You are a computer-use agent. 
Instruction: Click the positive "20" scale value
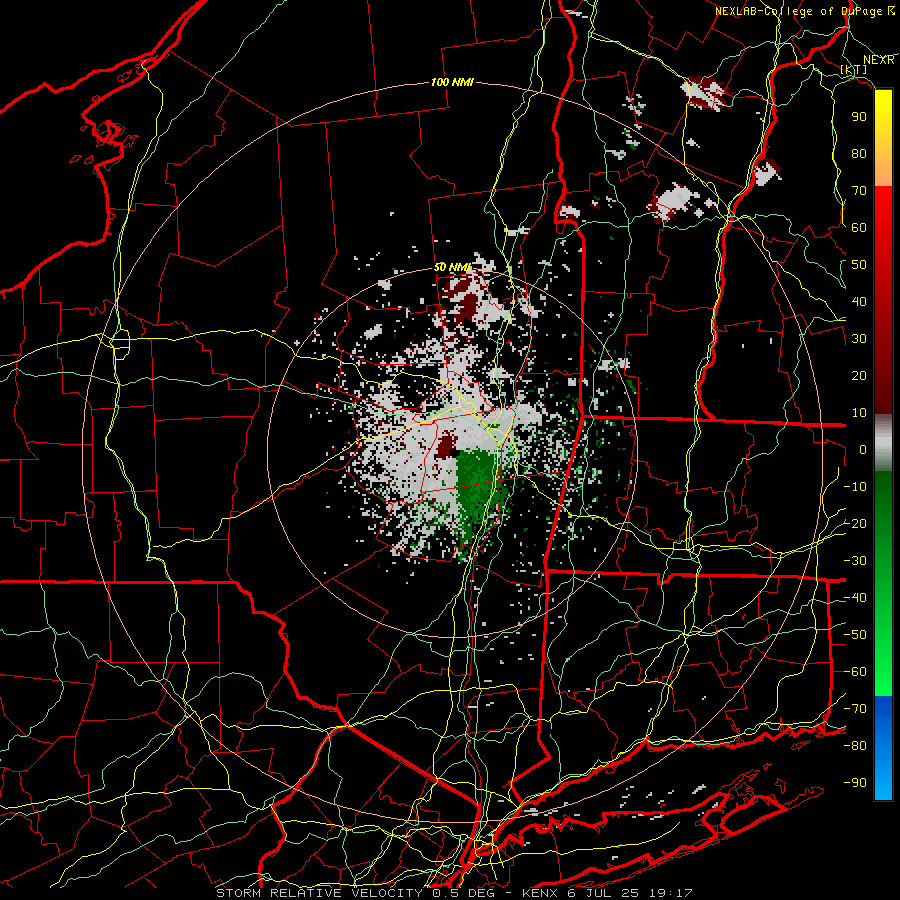click(859, 375)
